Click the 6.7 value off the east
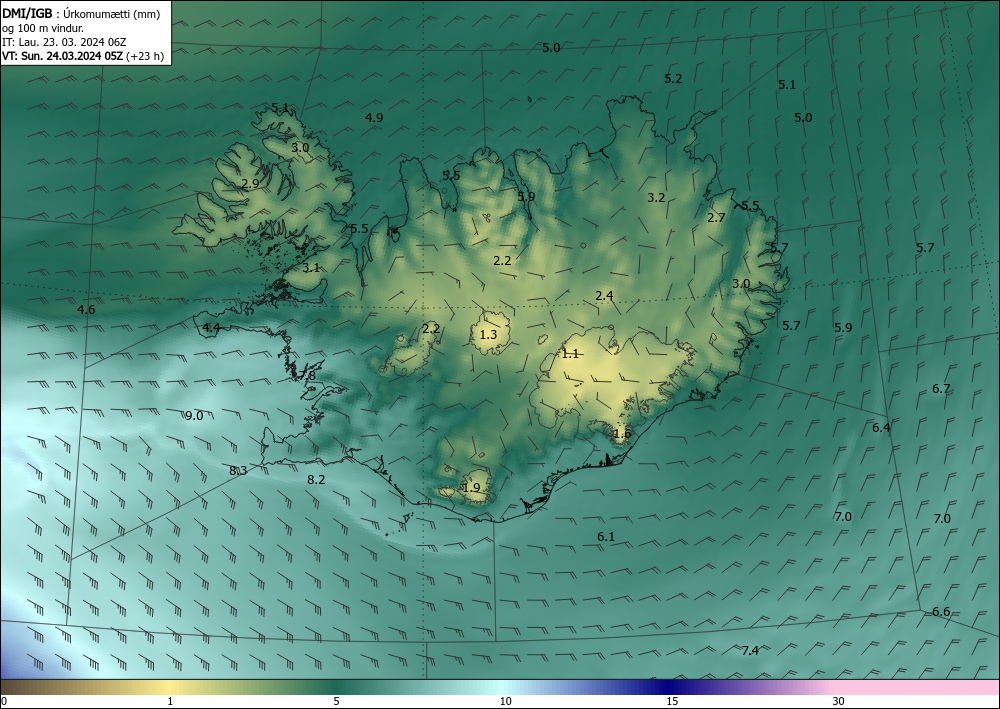This screenshot has width=1000, height=709. tap(941, 388)
